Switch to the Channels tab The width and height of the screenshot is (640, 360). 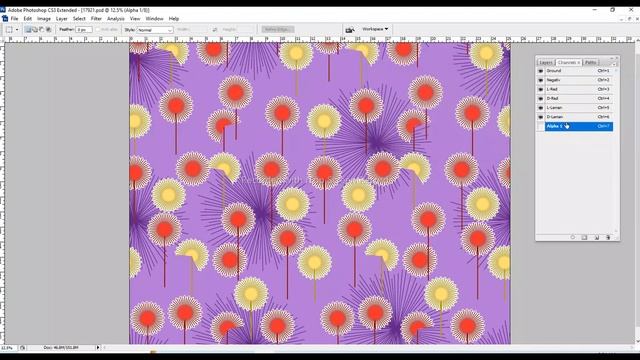coord(569,62)
